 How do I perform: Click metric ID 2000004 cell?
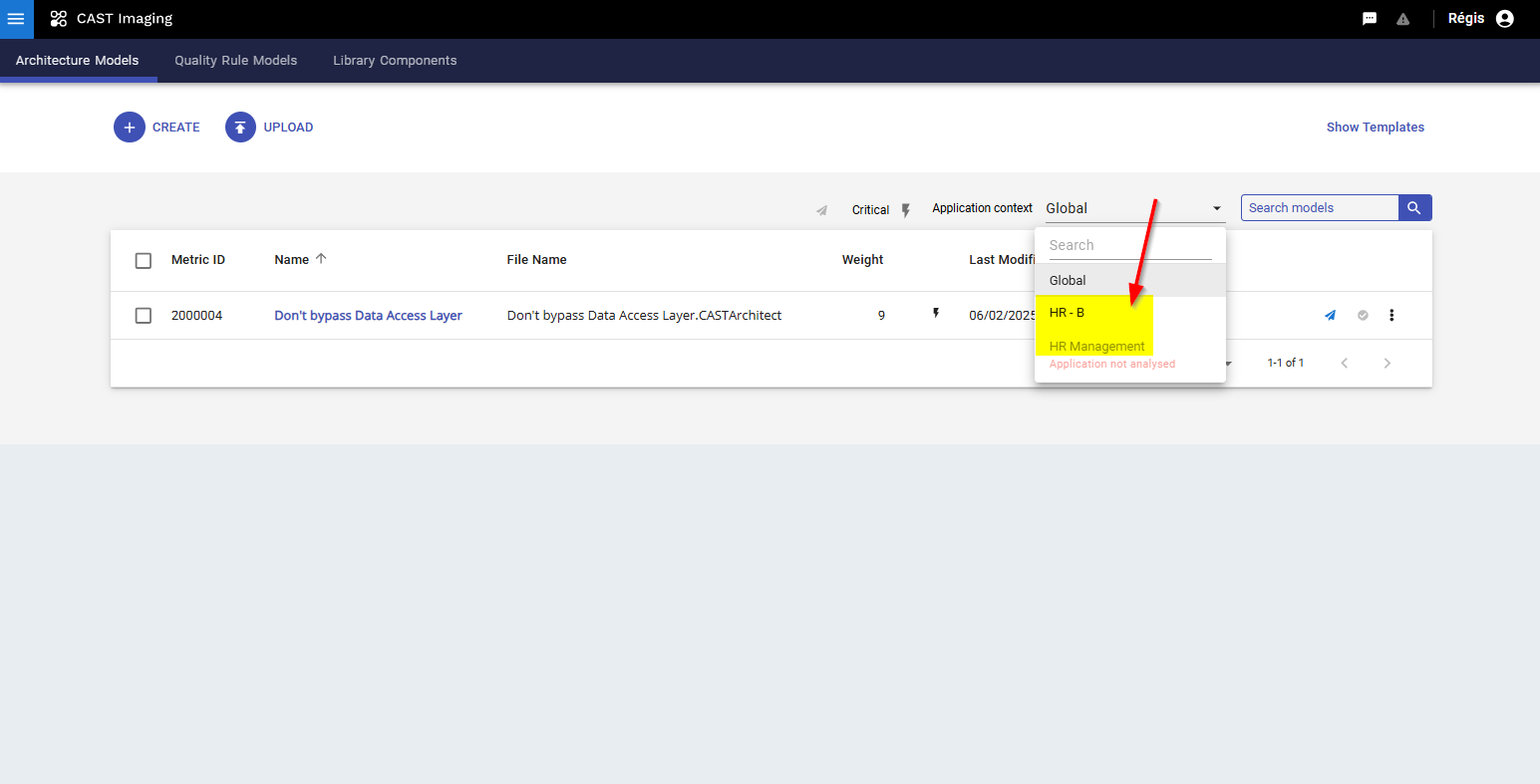(197, 316)
